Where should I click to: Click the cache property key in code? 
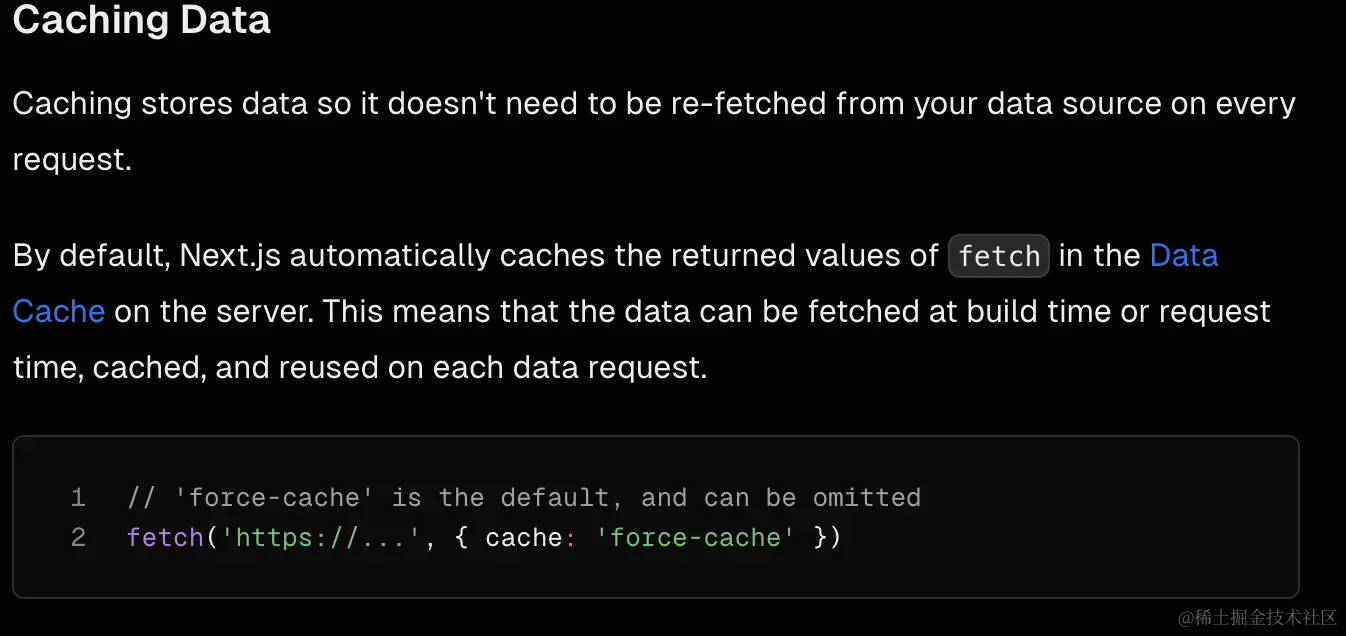pos(523,538)
